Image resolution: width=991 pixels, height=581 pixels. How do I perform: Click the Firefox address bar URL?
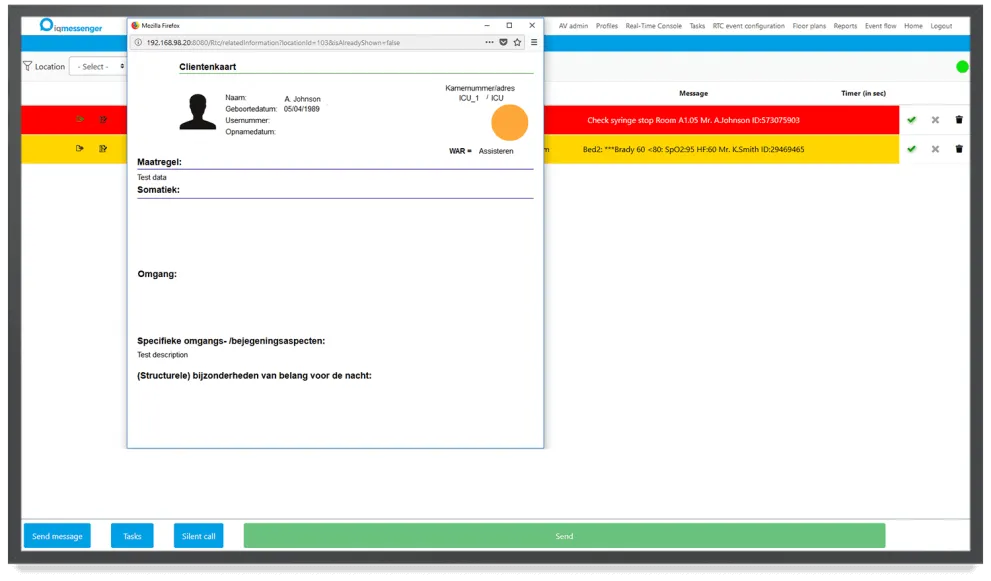pos(273,42)
